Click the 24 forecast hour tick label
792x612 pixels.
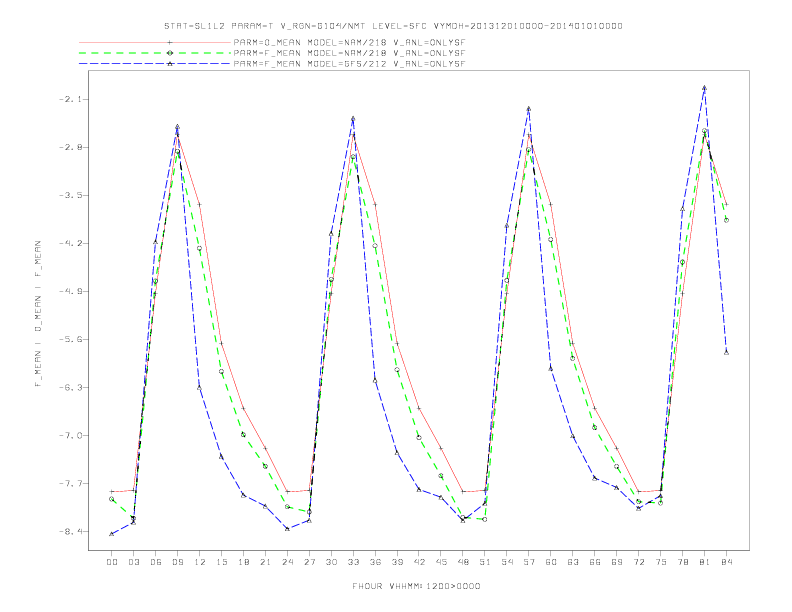point(287,562)
